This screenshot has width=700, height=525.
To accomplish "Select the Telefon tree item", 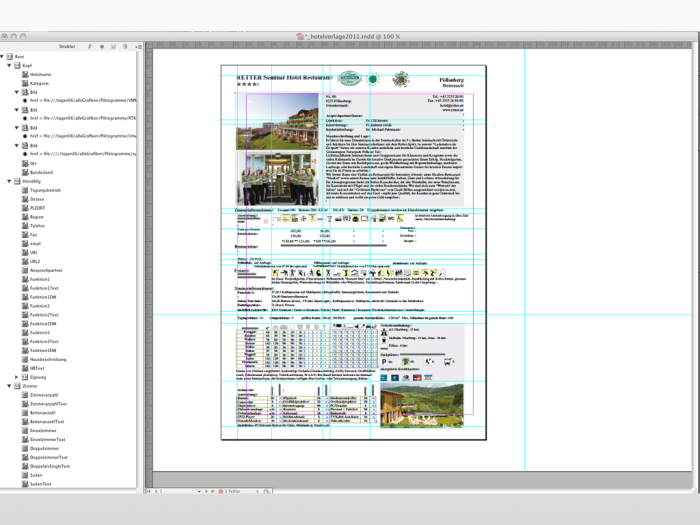I will (x=38, y=226).
